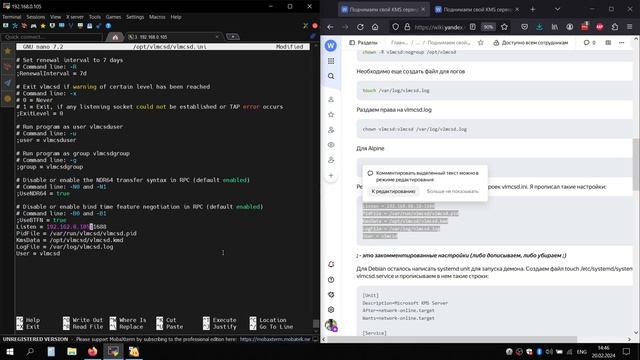
Task: Click Больше не показывать link
Action: click(x=452, y=191)
